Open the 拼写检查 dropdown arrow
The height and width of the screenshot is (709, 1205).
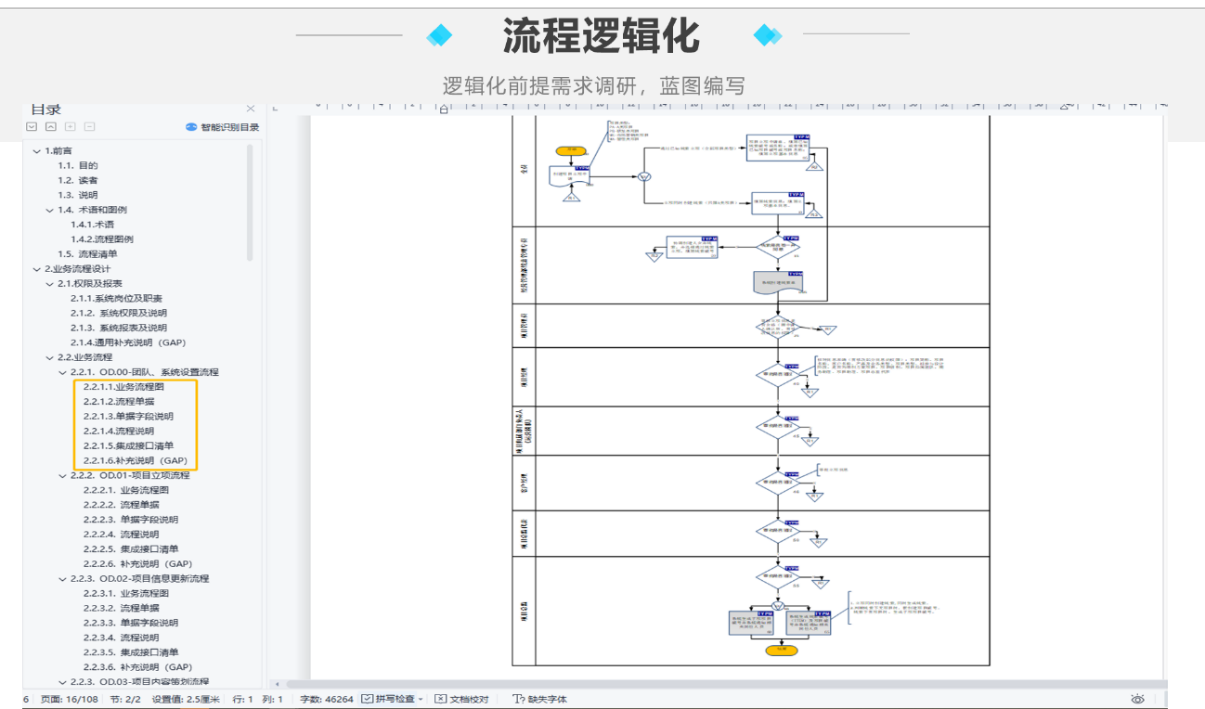pos(421,699)
